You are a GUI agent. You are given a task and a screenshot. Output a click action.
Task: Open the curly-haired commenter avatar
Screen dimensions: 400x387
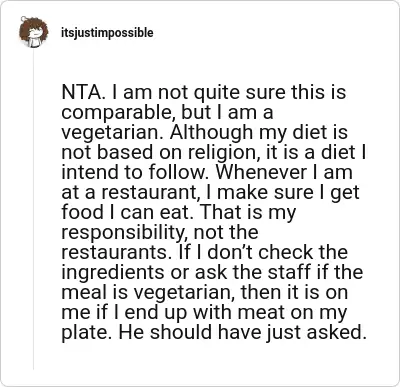click(33, 33)
